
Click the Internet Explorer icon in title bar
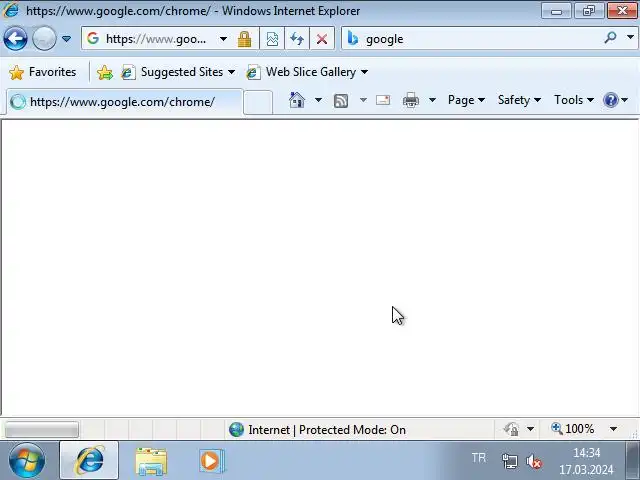coord(11,10)
